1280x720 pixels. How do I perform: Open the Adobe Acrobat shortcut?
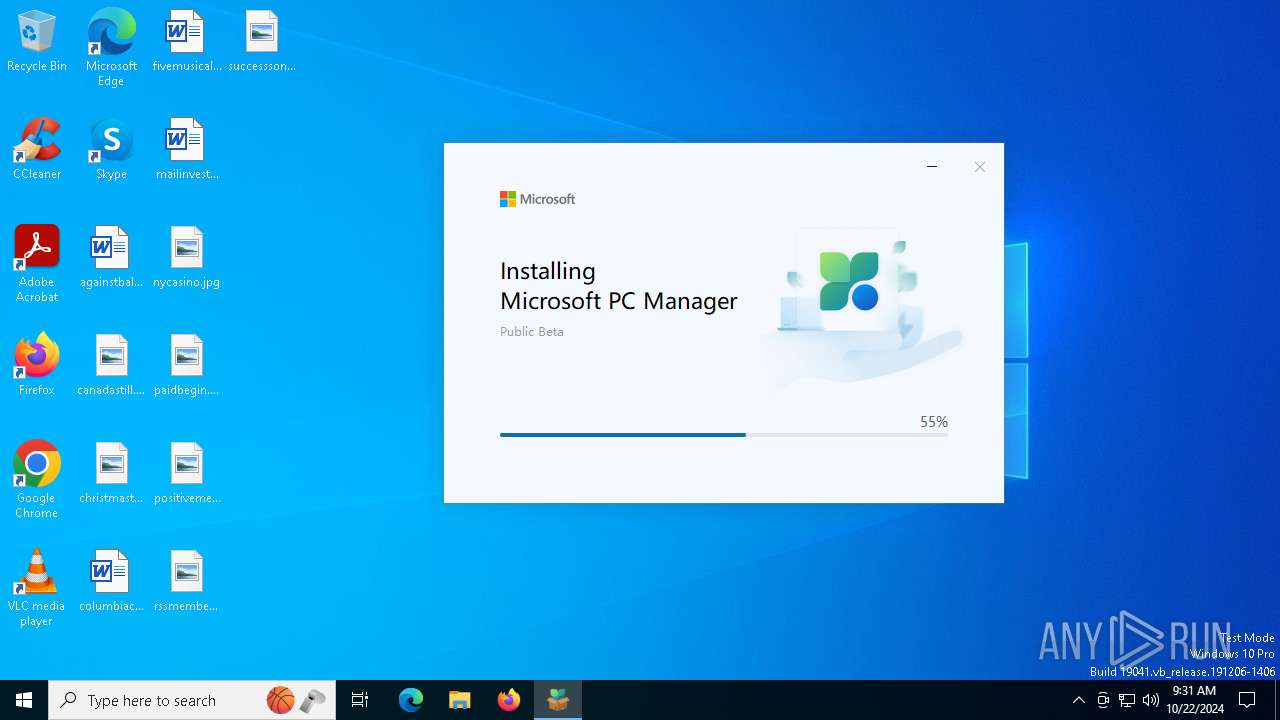pyautogui.click(x=37, y=263)
